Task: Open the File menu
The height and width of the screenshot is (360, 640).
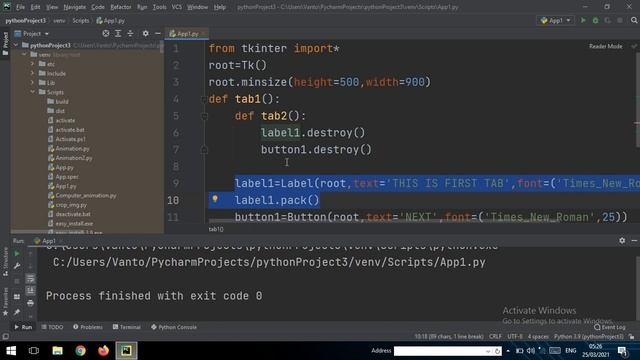Action: pos(20,7)
